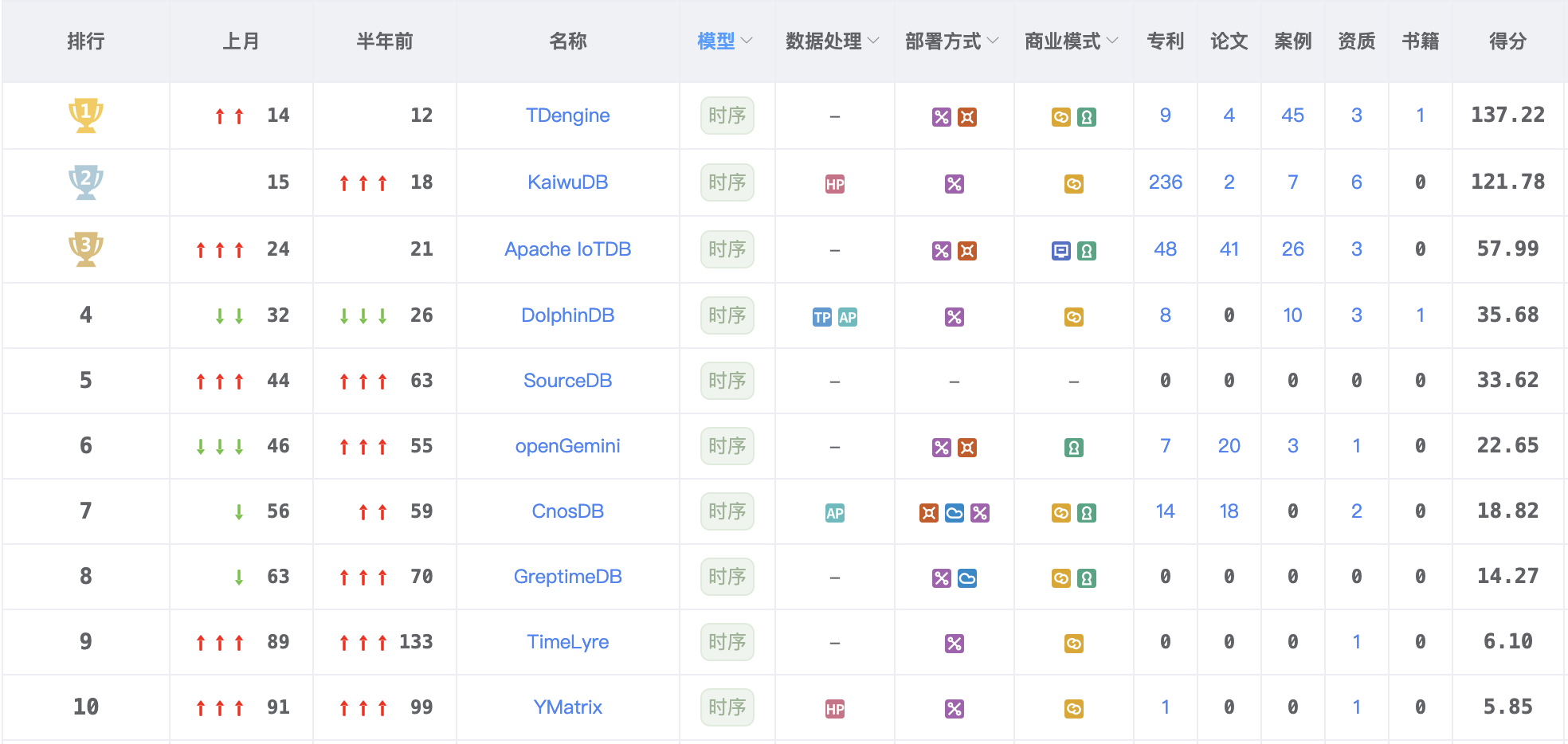This screenshot has width=1568, height=744.
Task: Click the 得分 column header
Action: pos(1508,41)
